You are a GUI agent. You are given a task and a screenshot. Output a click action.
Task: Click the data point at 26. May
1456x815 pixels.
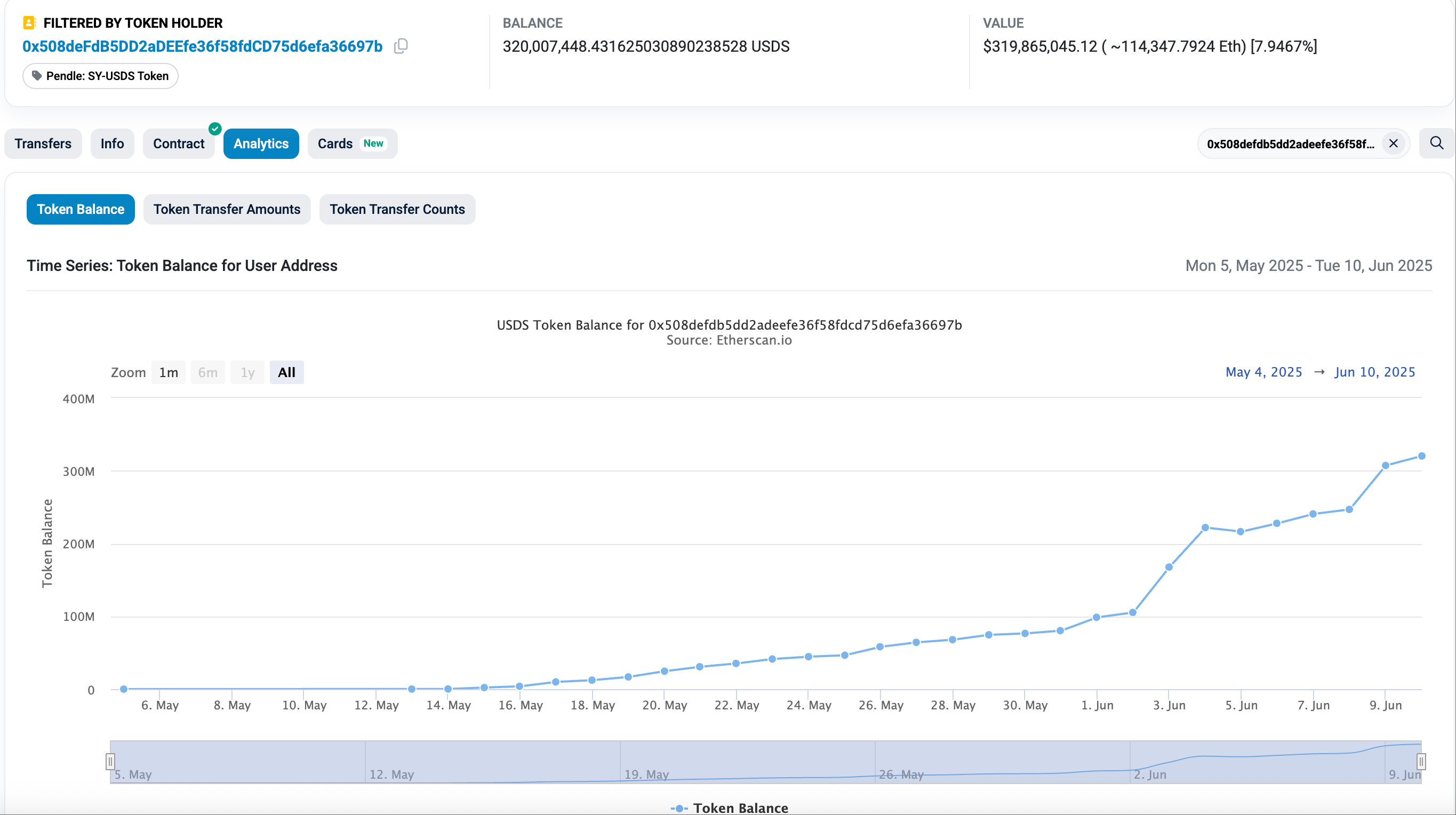(x=880, y=646)
